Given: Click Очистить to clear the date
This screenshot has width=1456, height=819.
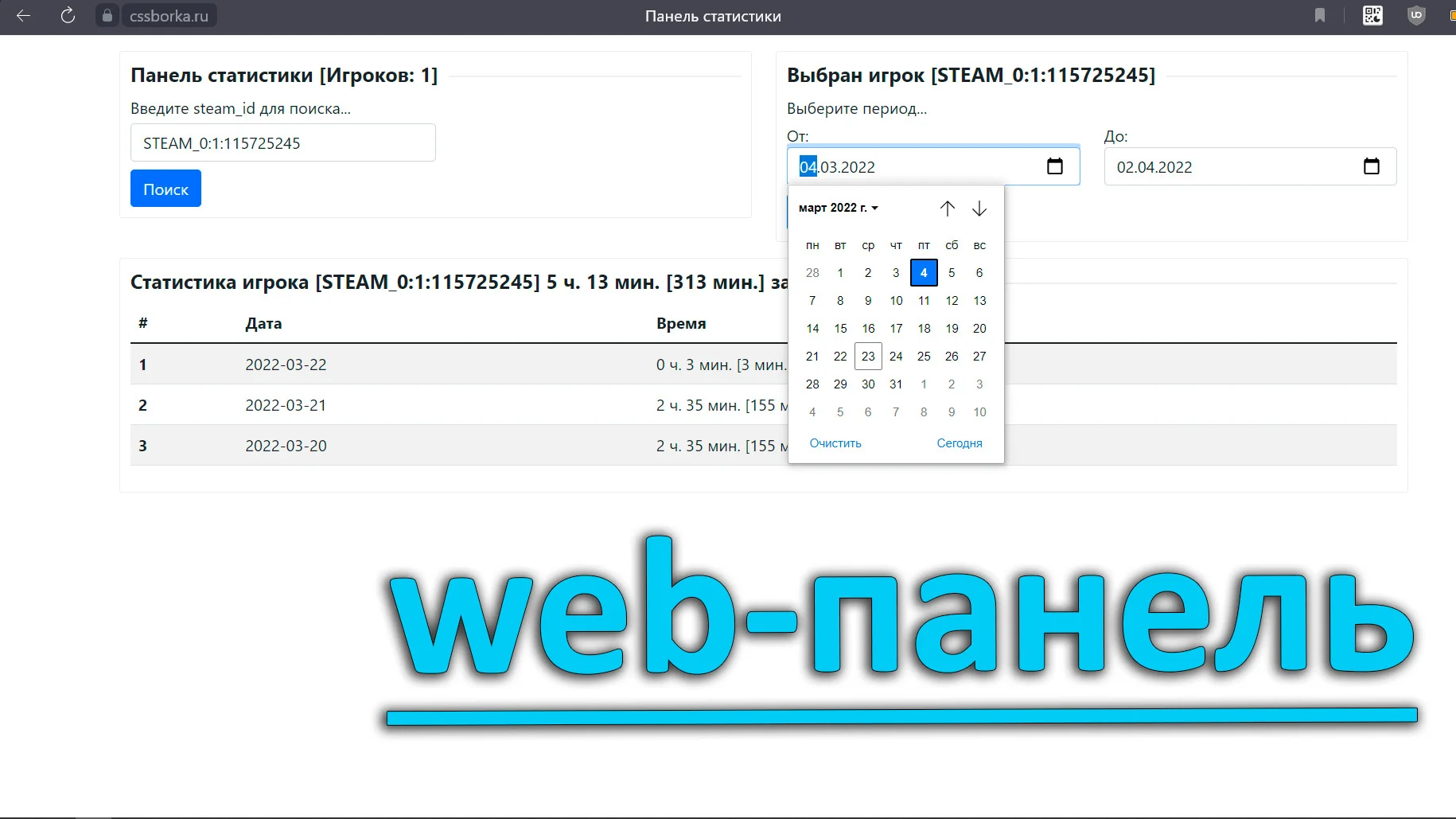Looking at the screenshot, I should click(835, 443).
